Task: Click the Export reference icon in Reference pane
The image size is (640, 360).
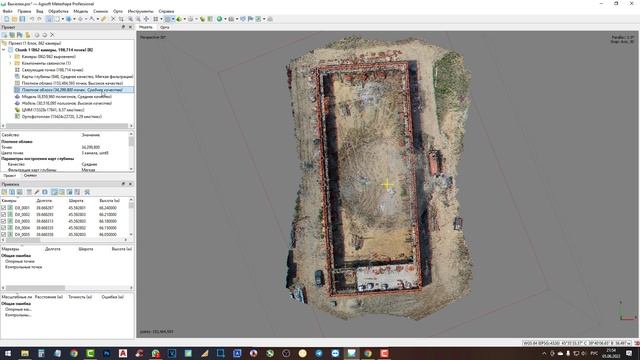Action: coord(12,192)
